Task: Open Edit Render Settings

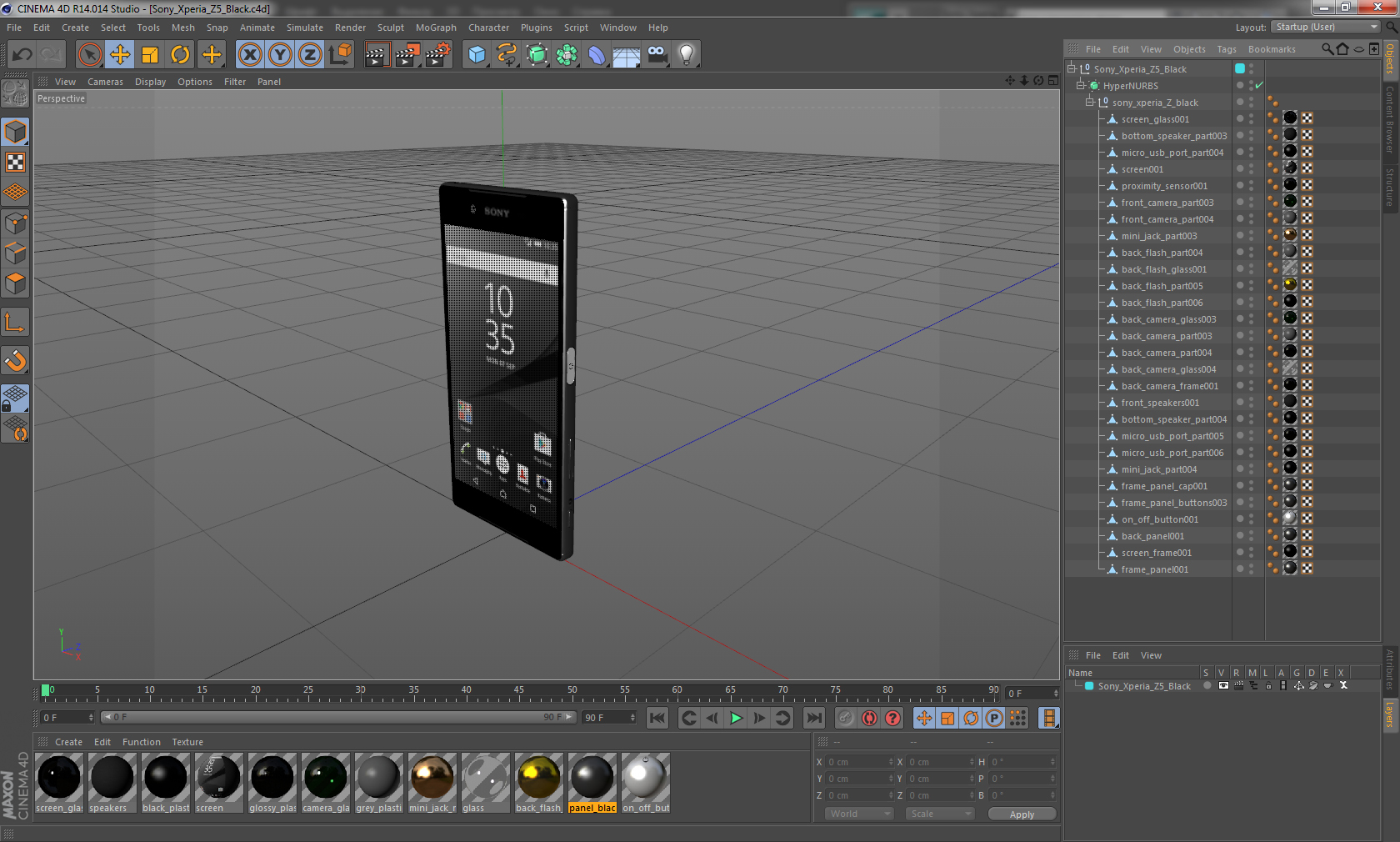Action: pos(438,55)
